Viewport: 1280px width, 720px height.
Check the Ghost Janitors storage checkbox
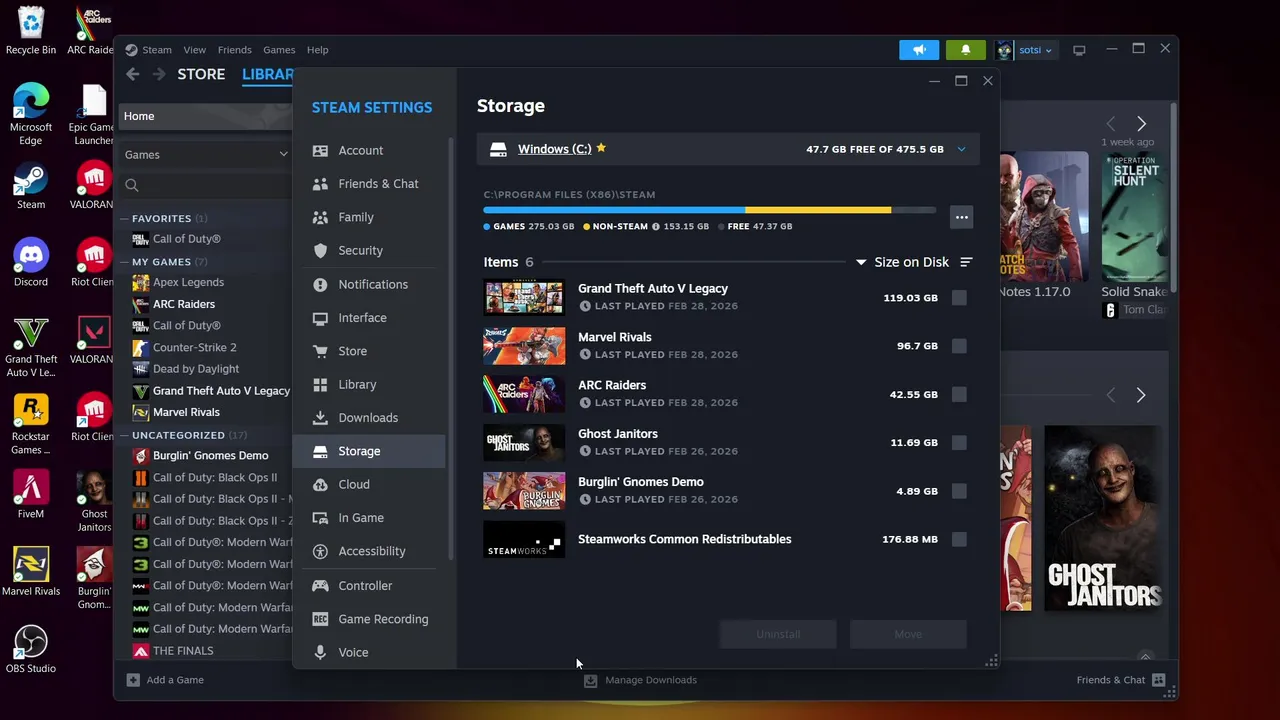959,442
